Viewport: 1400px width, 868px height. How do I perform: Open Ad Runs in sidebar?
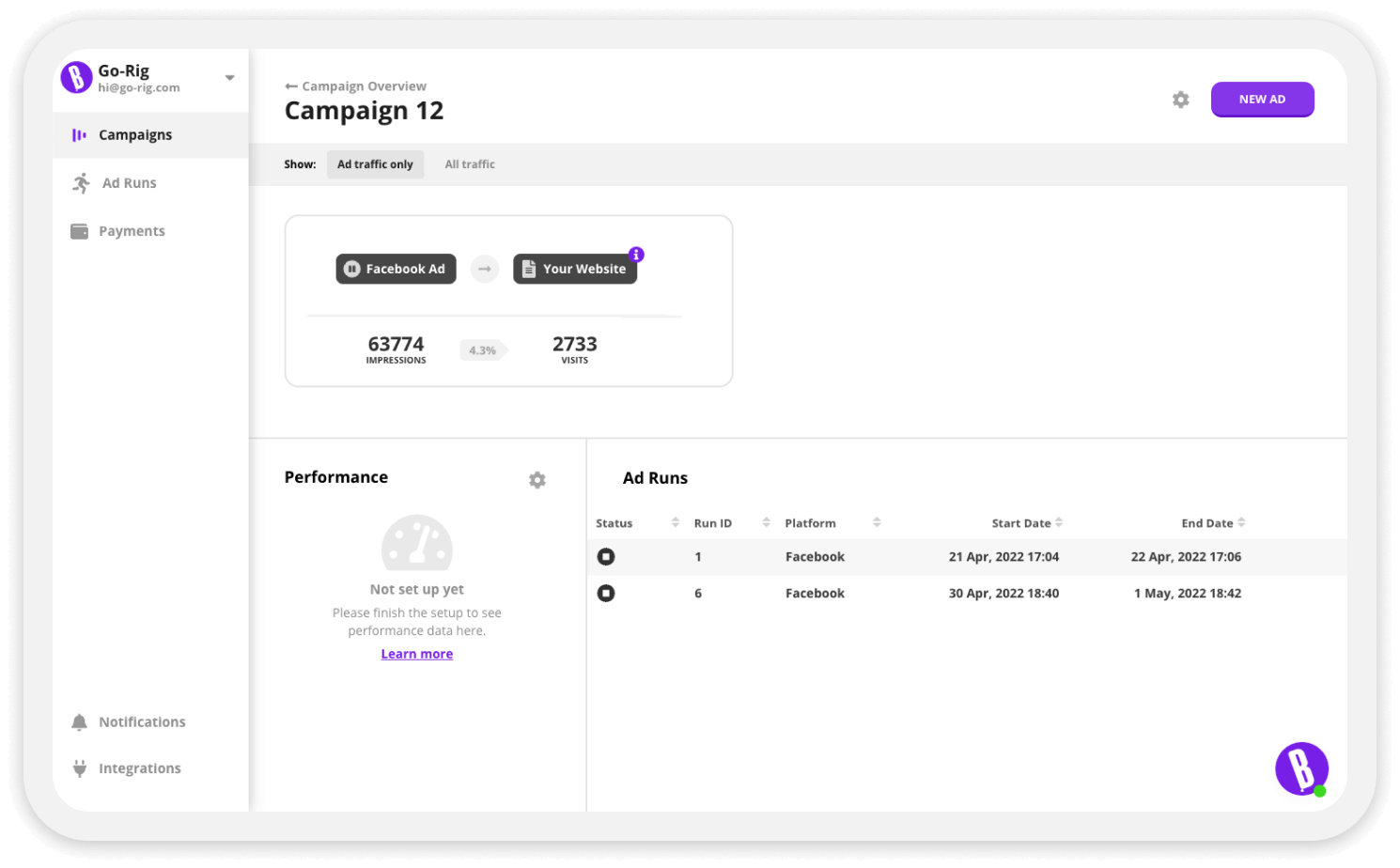tap(129, 183)
